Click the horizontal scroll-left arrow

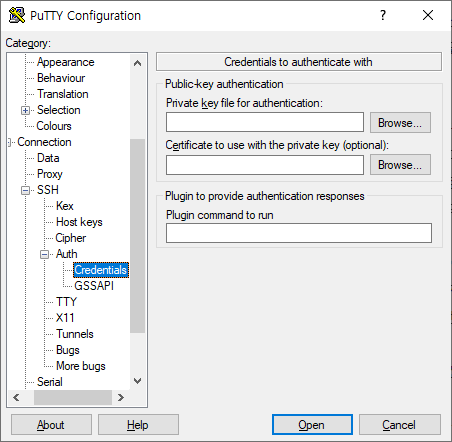(16, 397)
